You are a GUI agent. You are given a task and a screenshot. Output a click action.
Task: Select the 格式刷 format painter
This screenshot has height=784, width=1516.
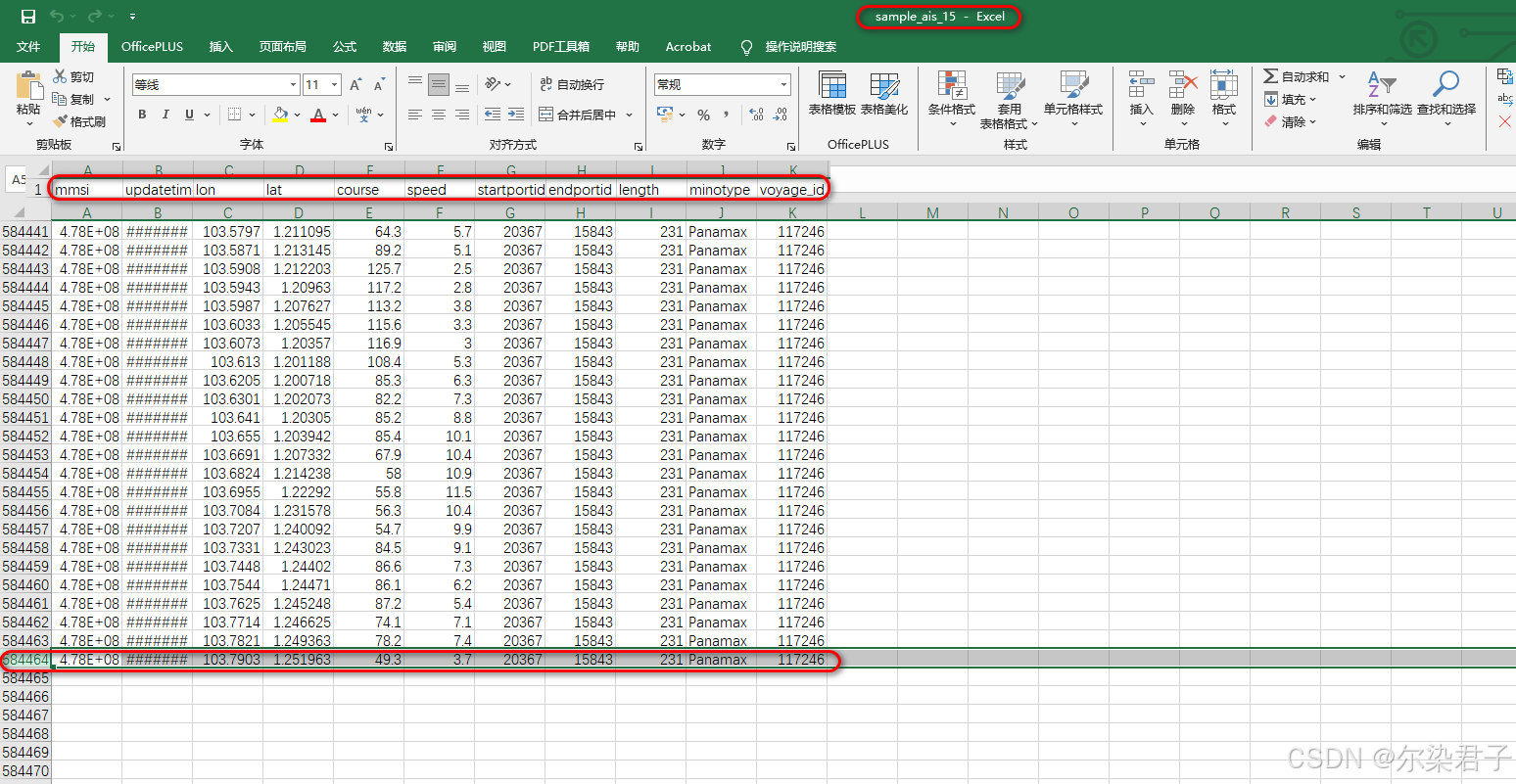(x=78, y=121)
